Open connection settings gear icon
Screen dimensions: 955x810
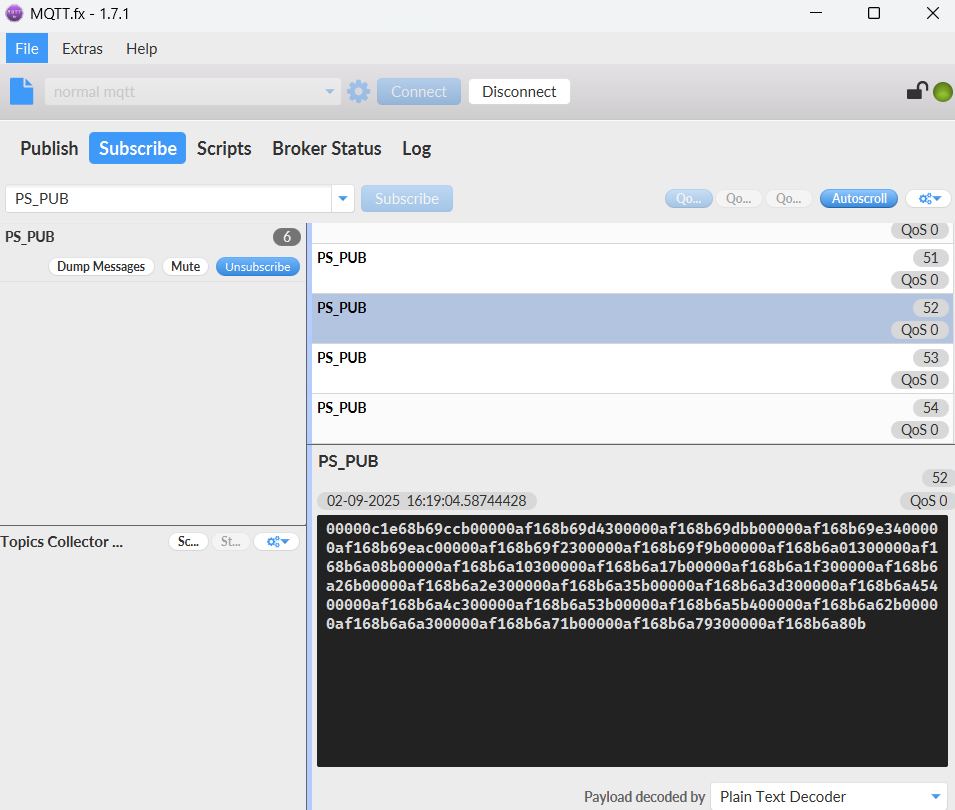[x=358, y=91]
